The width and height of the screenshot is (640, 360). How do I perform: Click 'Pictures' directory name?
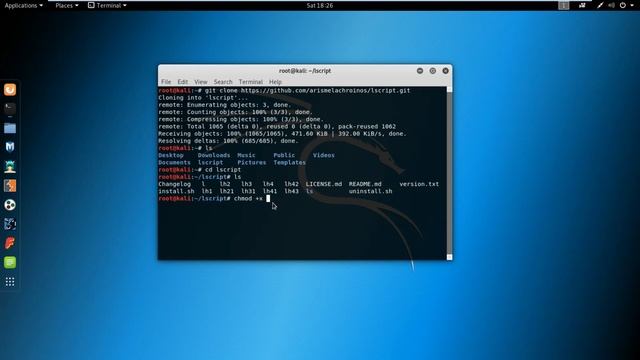pos(251,162)
